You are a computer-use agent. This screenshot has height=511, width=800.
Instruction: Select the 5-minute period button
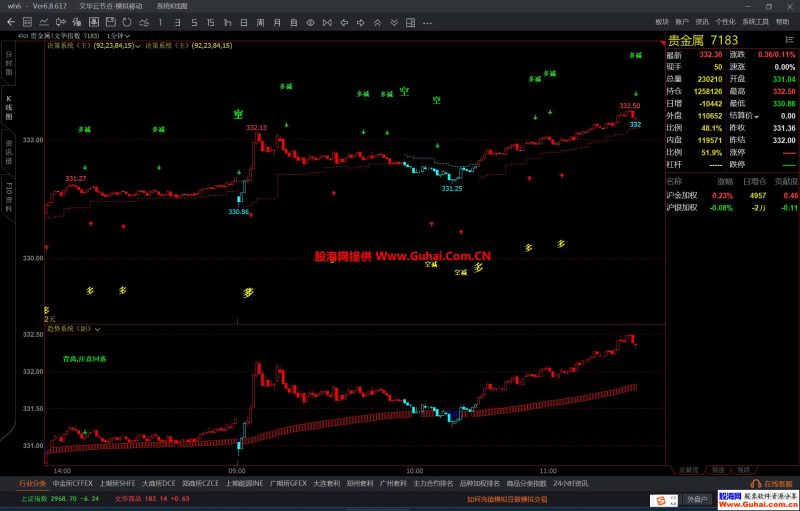point(194,22)
